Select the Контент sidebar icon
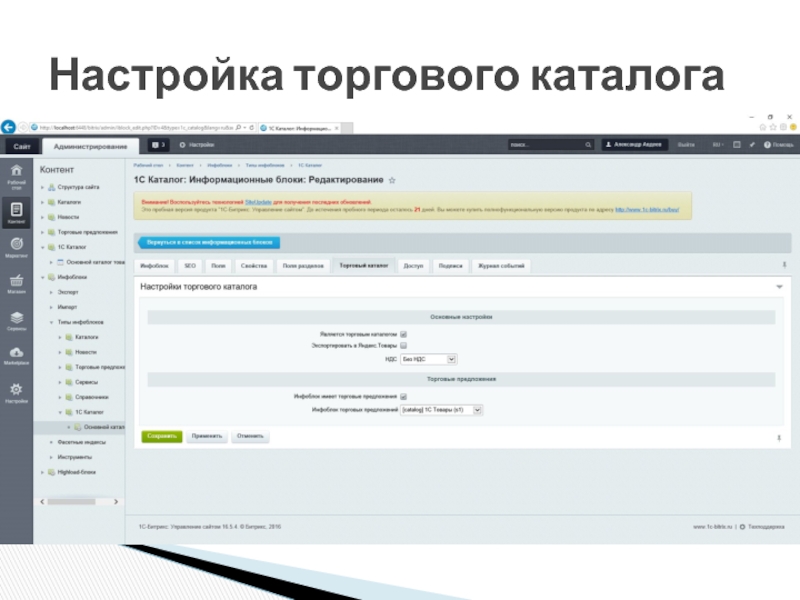Viewport: 800px width, 600px height. coord(16,213)
